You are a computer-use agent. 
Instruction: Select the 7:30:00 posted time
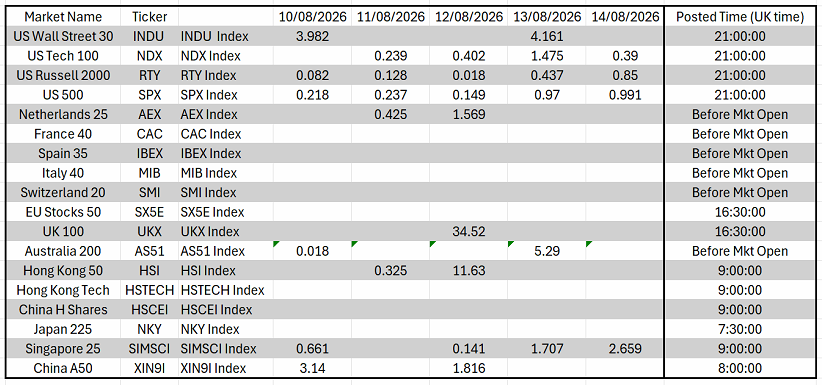click(740, 329)
